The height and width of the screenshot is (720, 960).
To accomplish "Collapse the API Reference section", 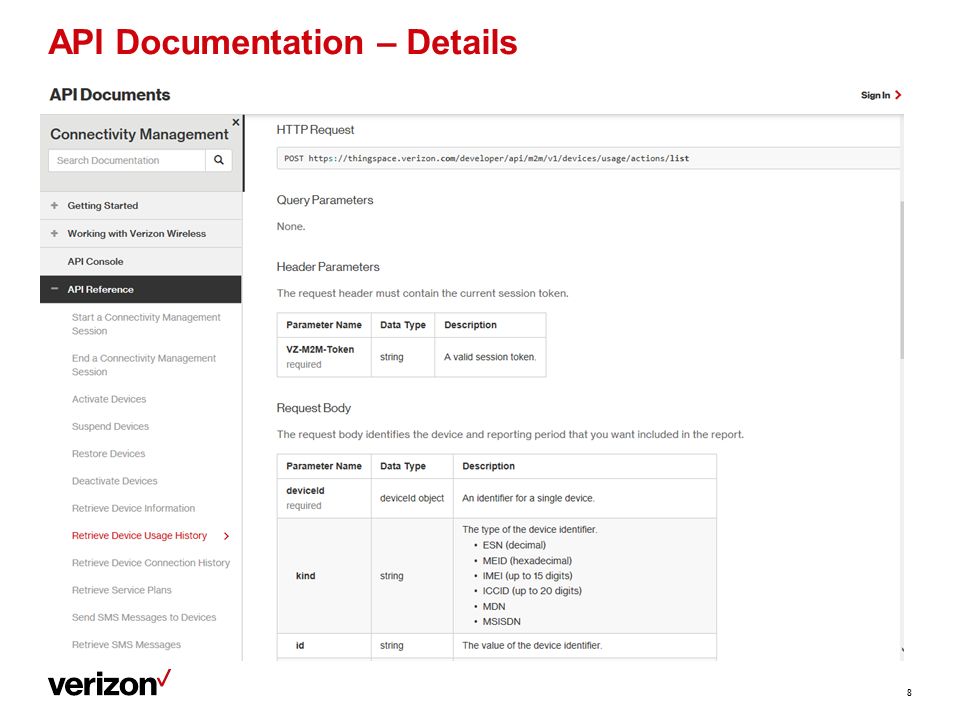I will pyautogui.click(x=54, y=289).
